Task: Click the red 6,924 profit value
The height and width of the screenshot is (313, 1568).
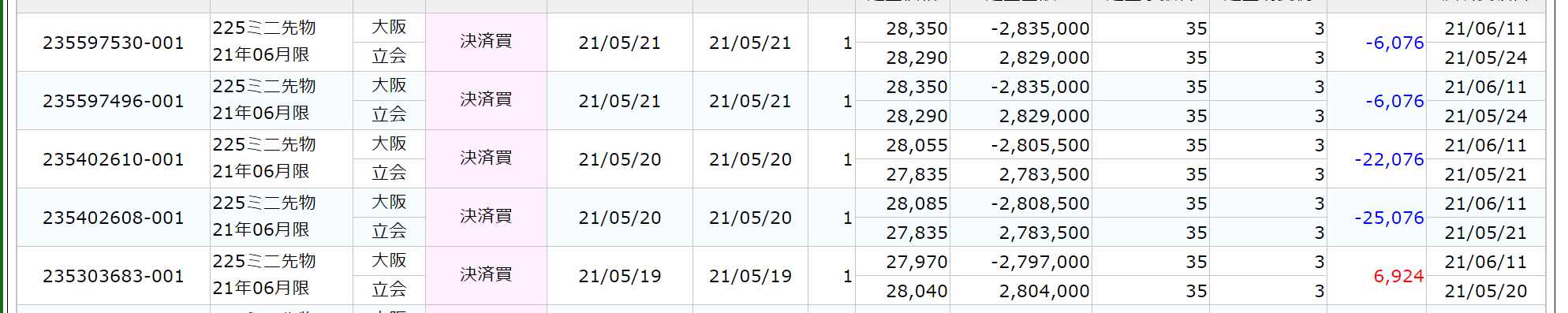Action: coord(1398,276)
